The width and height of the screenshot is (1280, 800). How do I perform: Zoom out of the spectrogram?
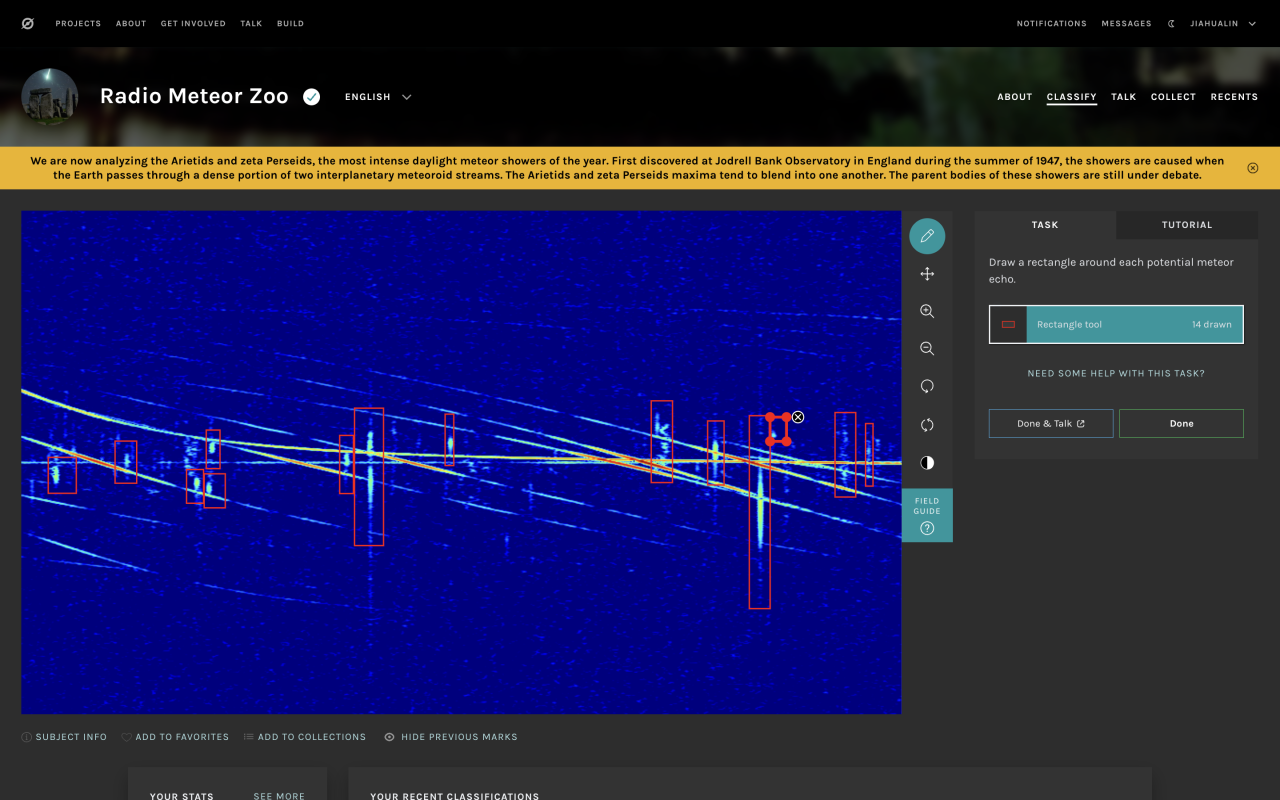927,349
